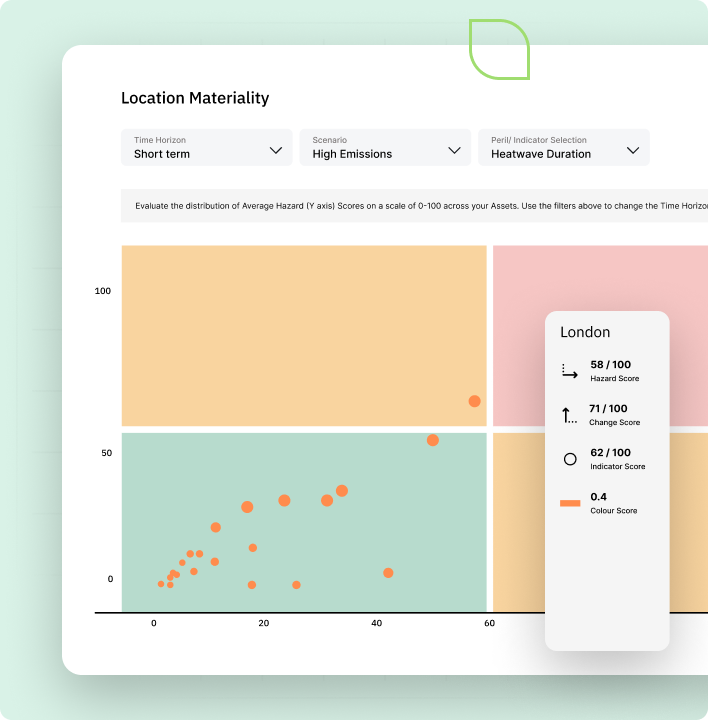Image resolution: width=708 pixels, height=720 pixels.
Task: Open the Scenario High Emissions dropdown
Action: [385, 147]
